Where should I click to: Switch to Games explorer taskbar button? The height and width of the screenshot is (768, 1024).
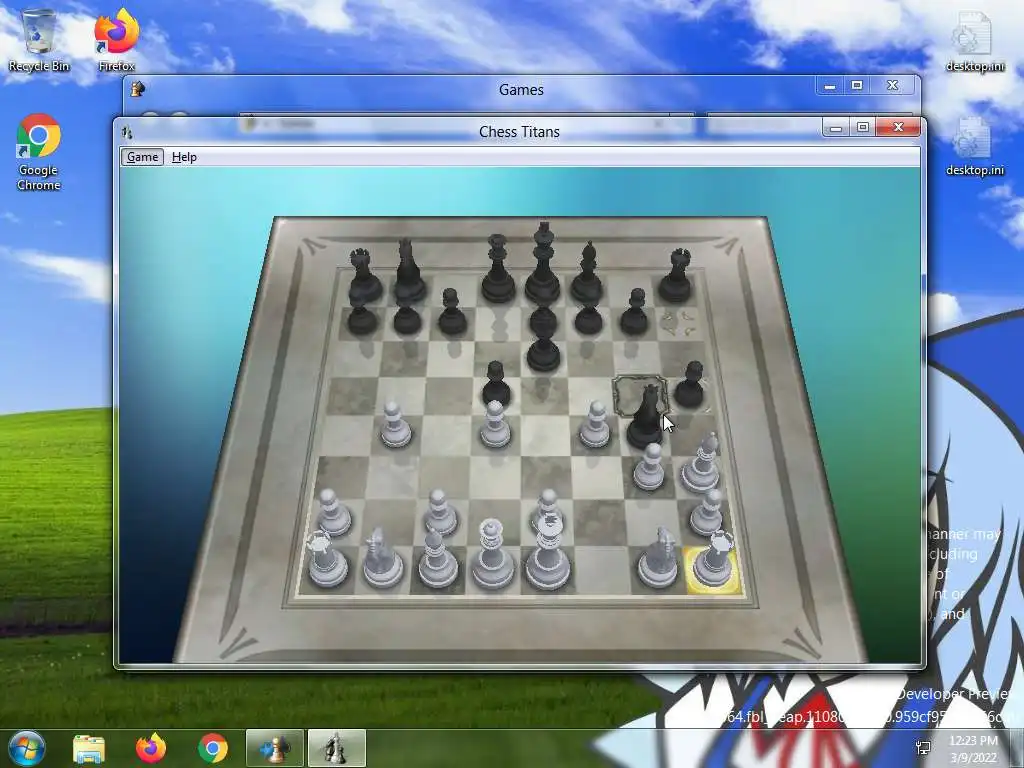(x=275, y=748)
